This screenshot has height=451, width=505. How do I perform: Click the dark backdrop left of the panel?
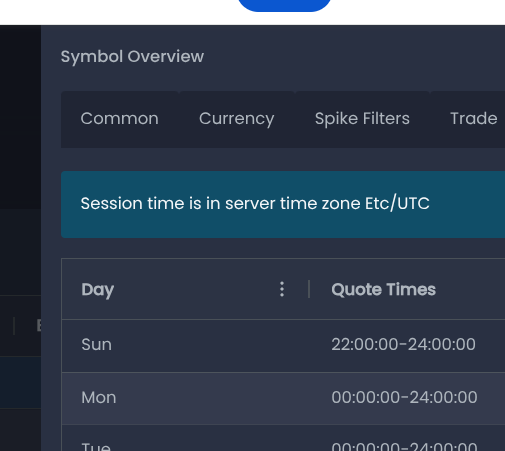click(20, 117)
